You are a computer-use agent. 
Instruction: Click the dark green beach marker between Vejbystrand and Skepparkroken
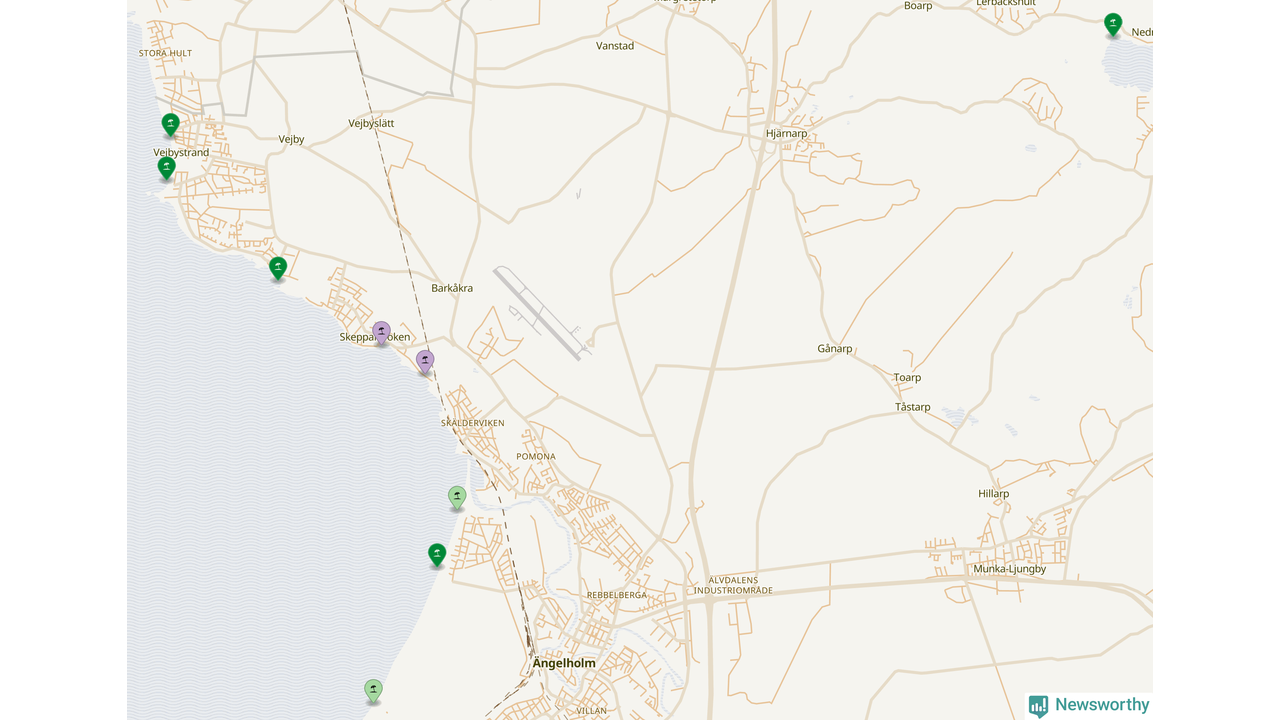278,268
